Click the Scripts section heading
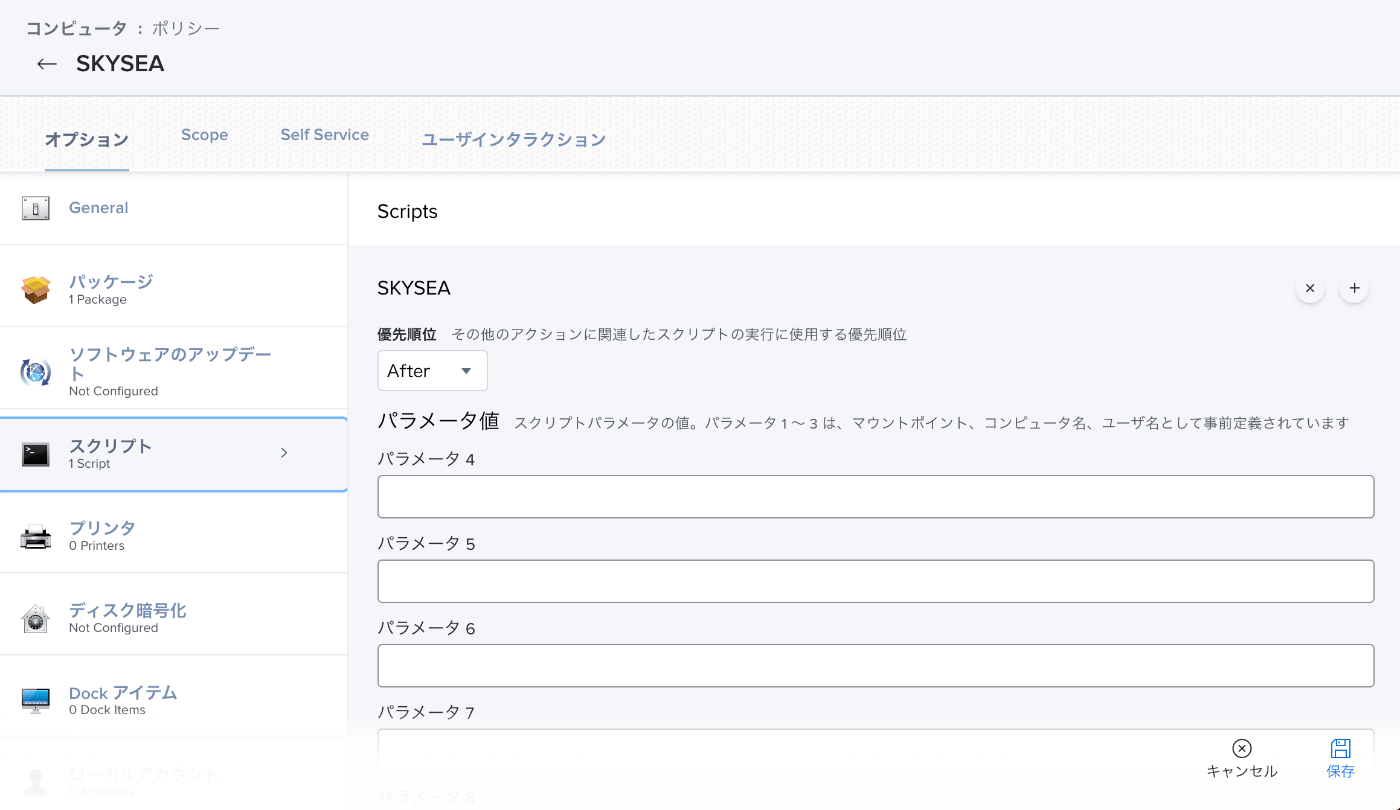The width and height of the screenshot is (1400, 810). (407, 211)
